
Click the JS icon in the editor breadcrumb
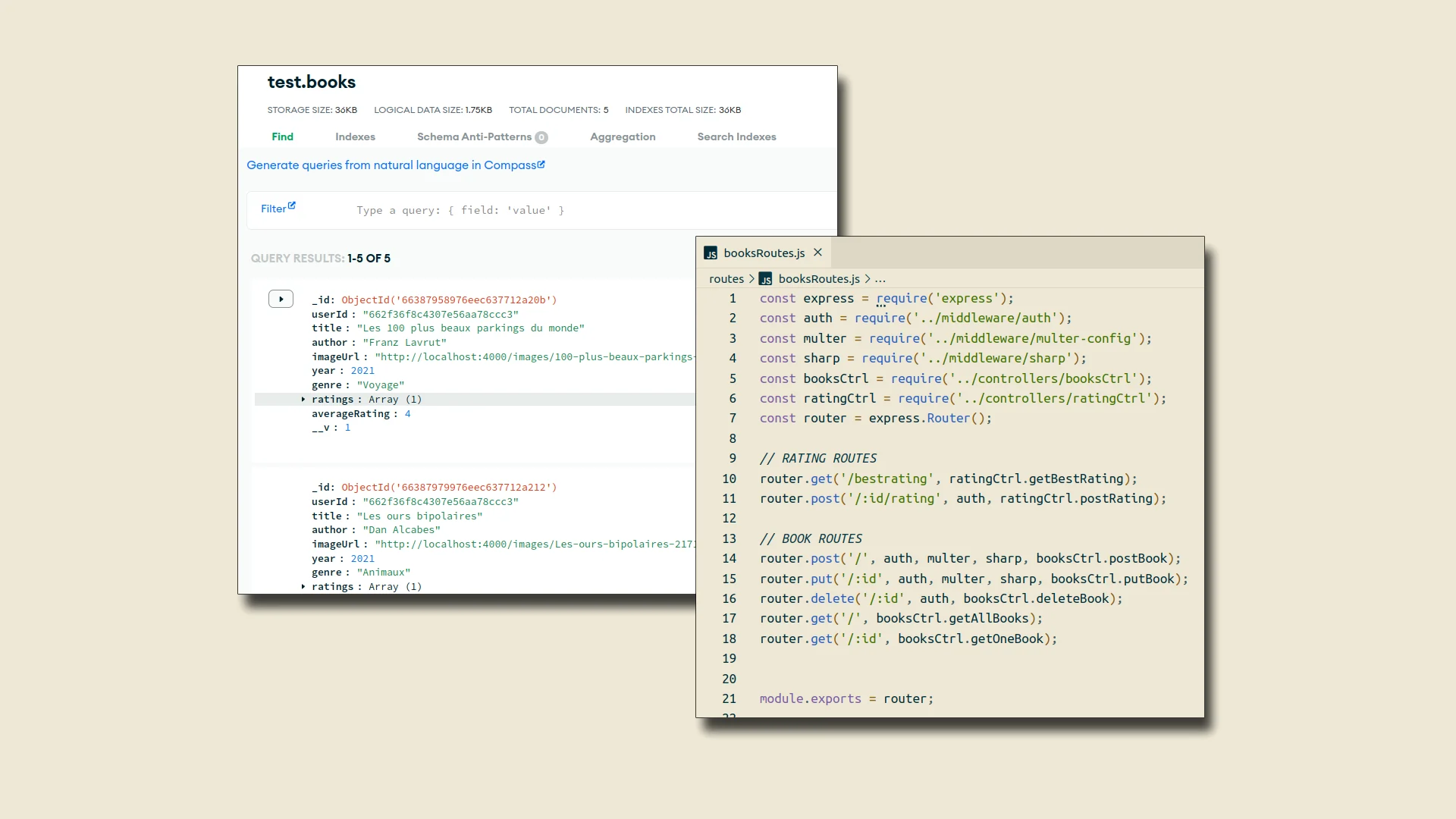(765, 278)
